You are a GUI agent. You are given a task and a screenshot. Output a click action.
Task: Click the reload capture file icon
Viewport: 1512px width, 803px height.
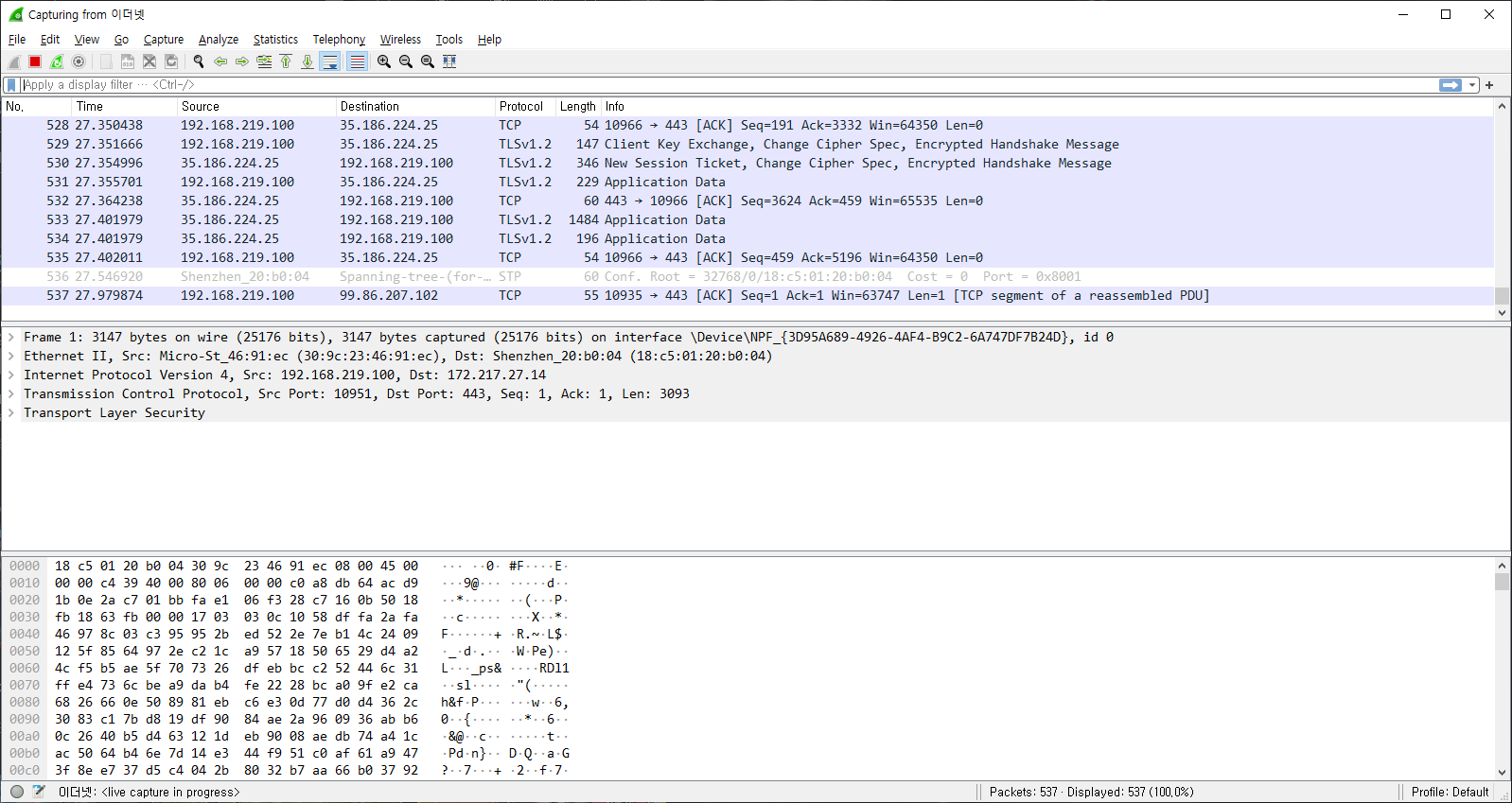[171, 61]
